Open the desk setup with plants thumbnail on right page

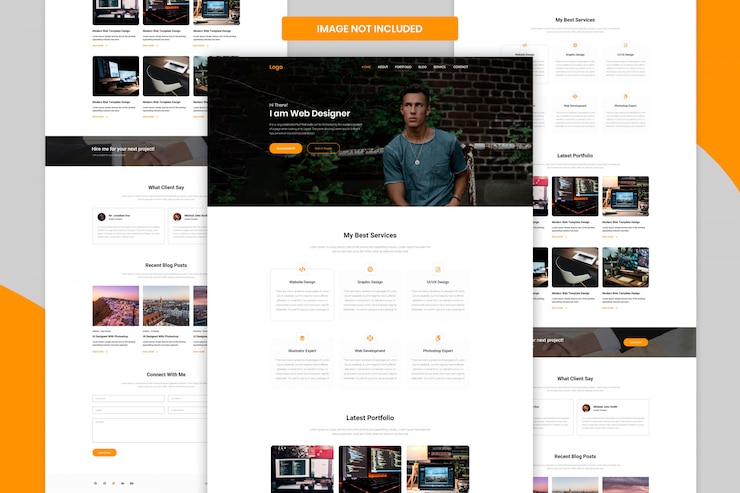tap(625, 267)
